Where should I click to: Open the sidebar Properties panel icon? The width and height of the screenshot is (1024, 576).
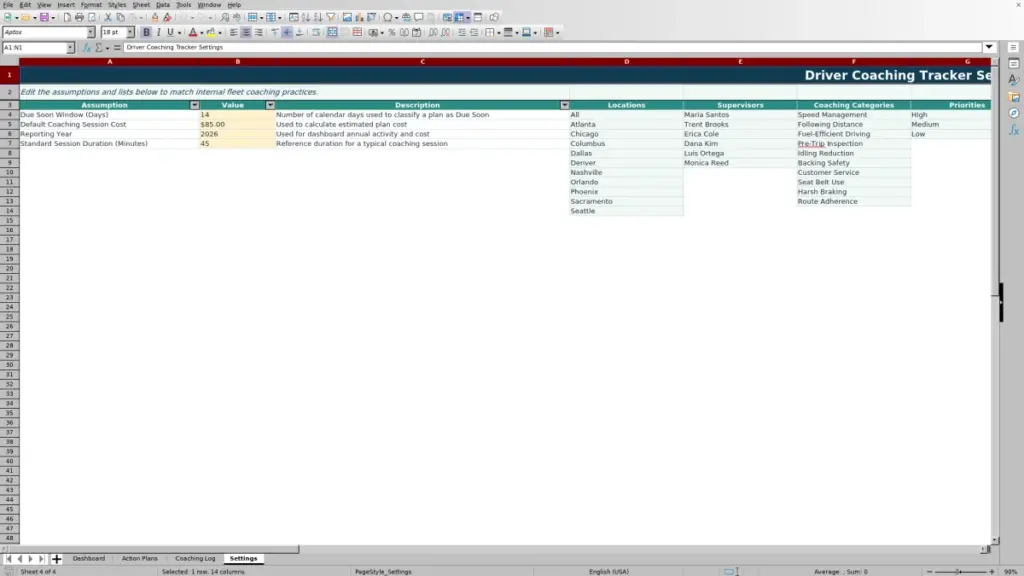[1014, 63]
